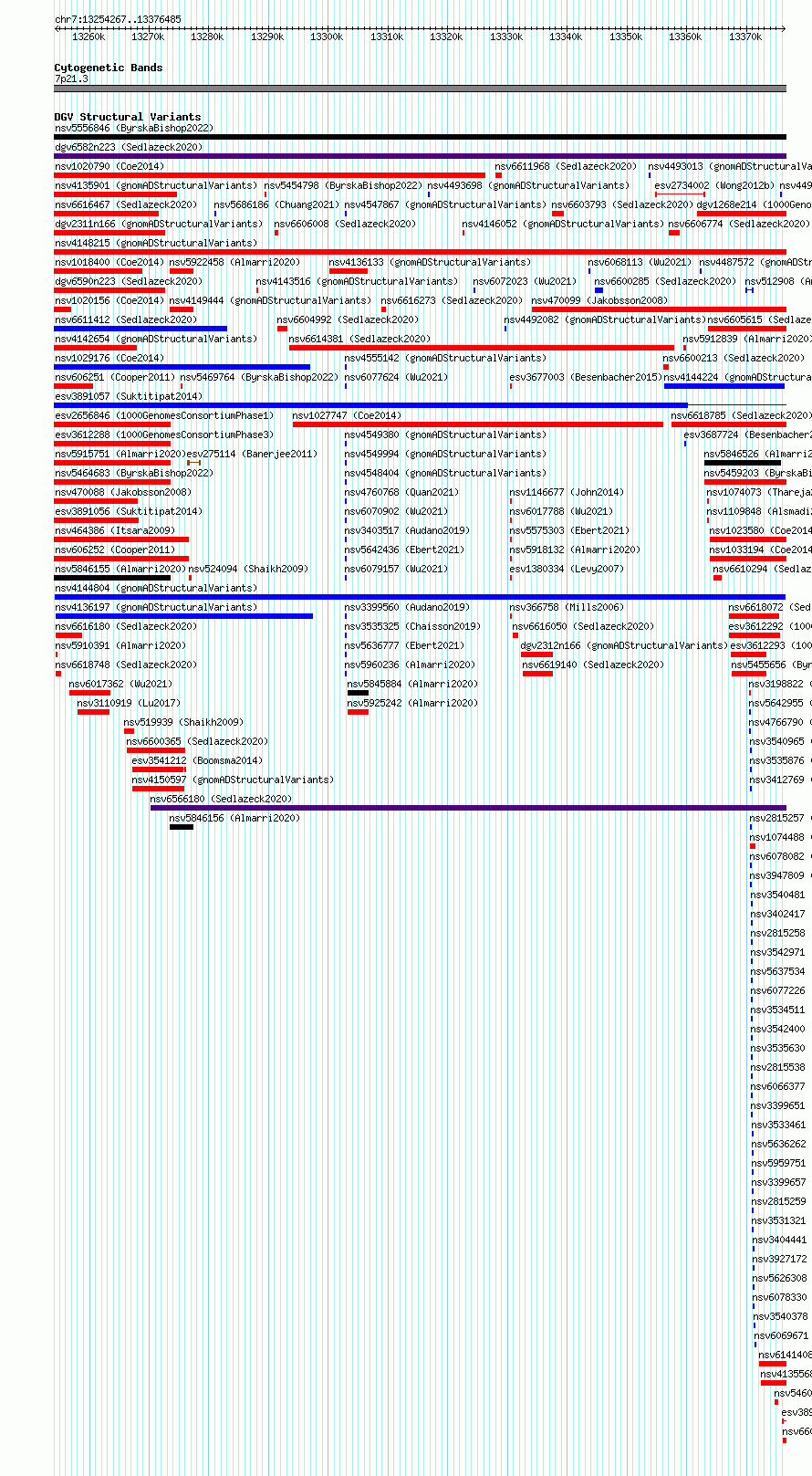812x1476 pixels.
Task: Open nsv4760768 (Quan2021) variant
Action: point(402,492)
